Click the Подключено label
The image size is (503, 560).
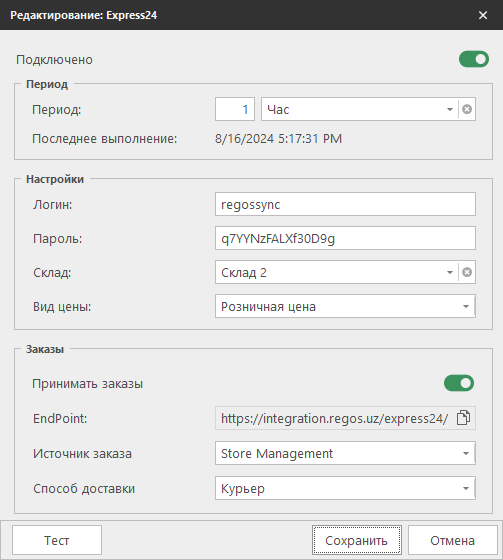[54, 60]
